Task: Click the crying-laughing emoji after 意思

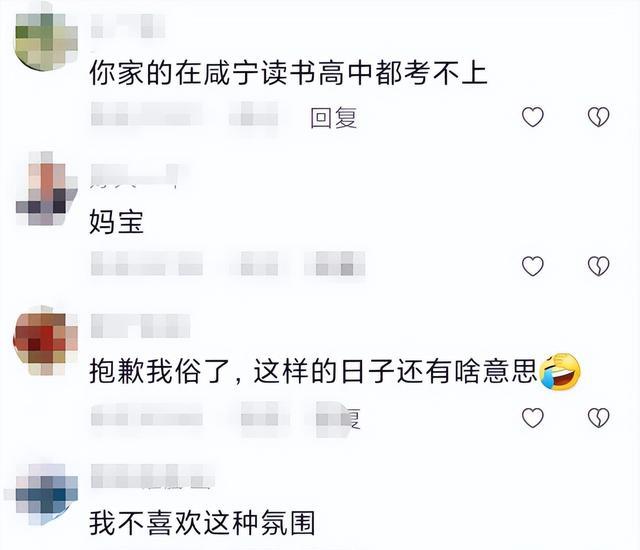Action: [560, 372]
